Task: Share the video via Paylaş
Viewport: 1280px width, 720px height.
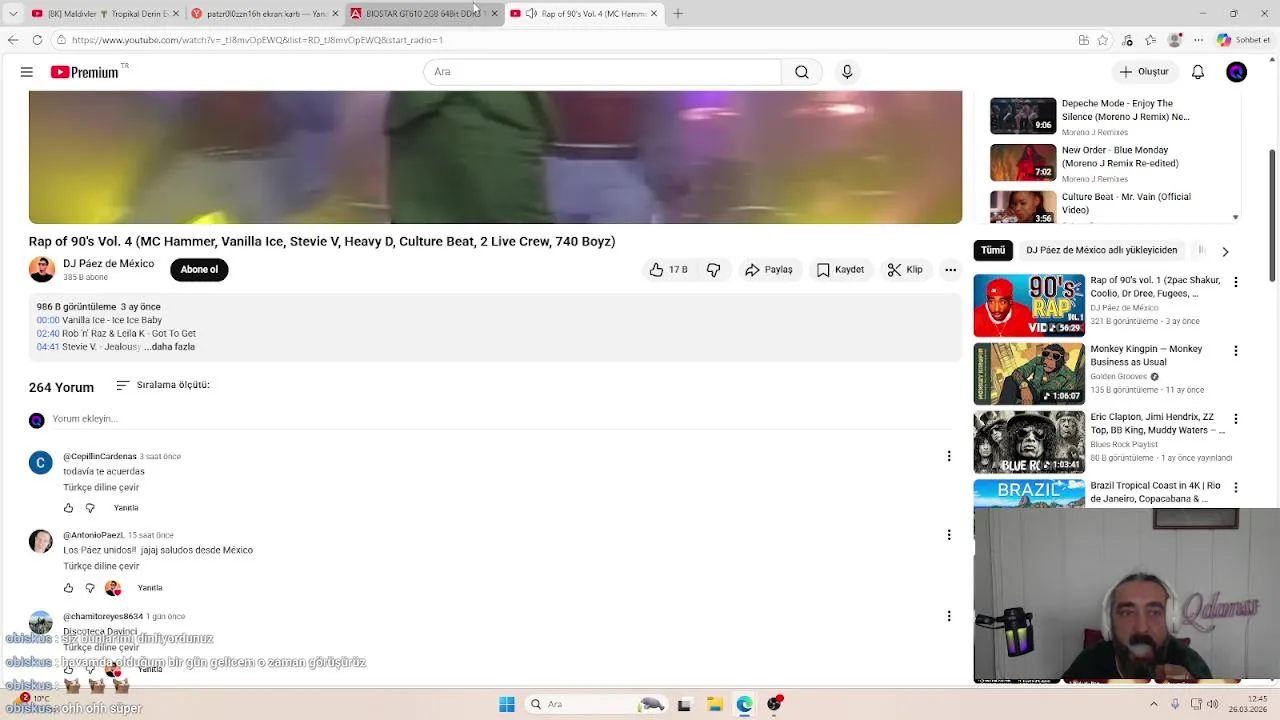Action: coord(769,270)
